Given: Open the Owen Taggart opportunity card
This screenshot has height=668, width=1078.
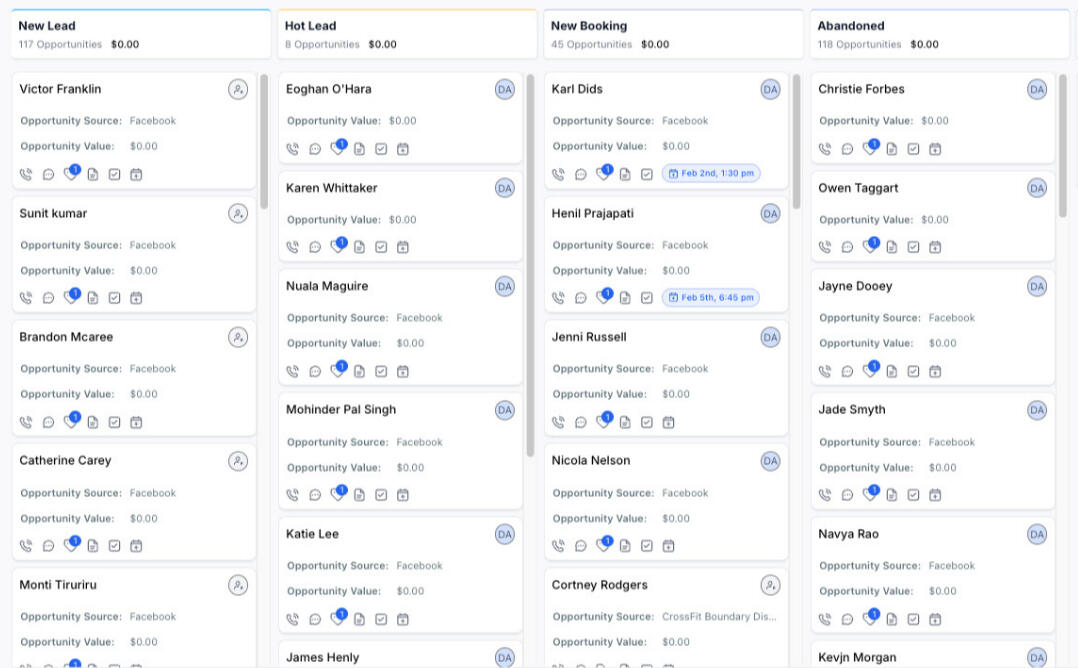Looking at the screenshot, I should coord(858,188).
